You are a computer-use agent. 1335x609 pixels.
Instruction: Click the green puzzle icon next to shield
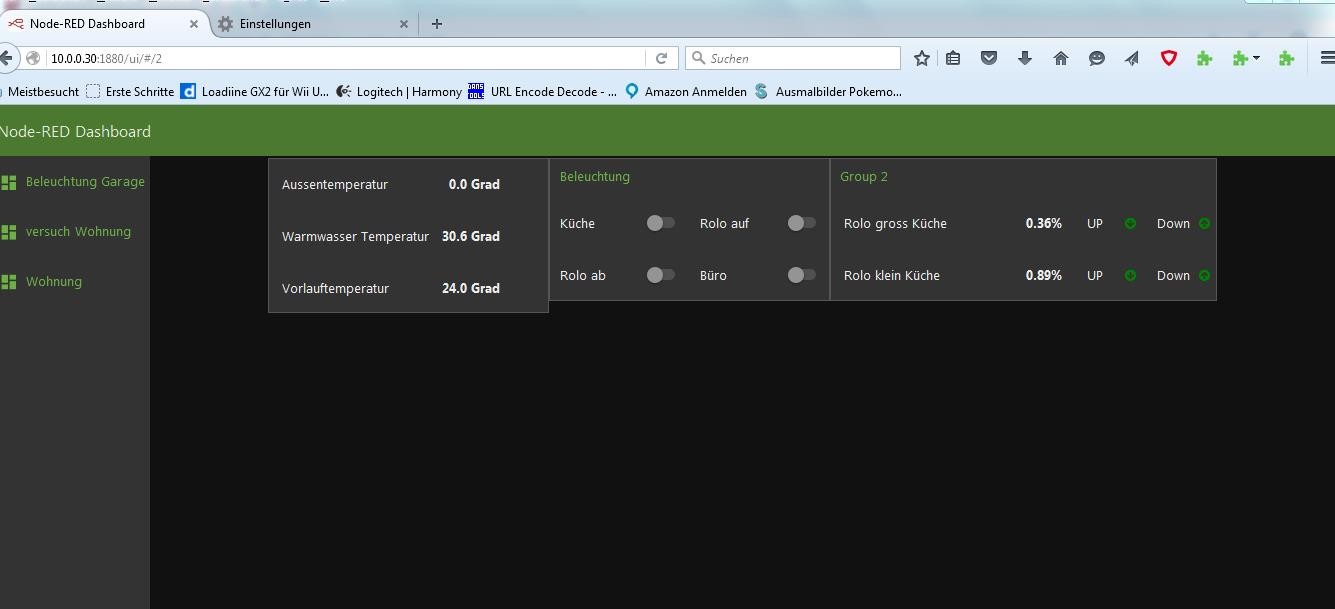coord(1205,58)
